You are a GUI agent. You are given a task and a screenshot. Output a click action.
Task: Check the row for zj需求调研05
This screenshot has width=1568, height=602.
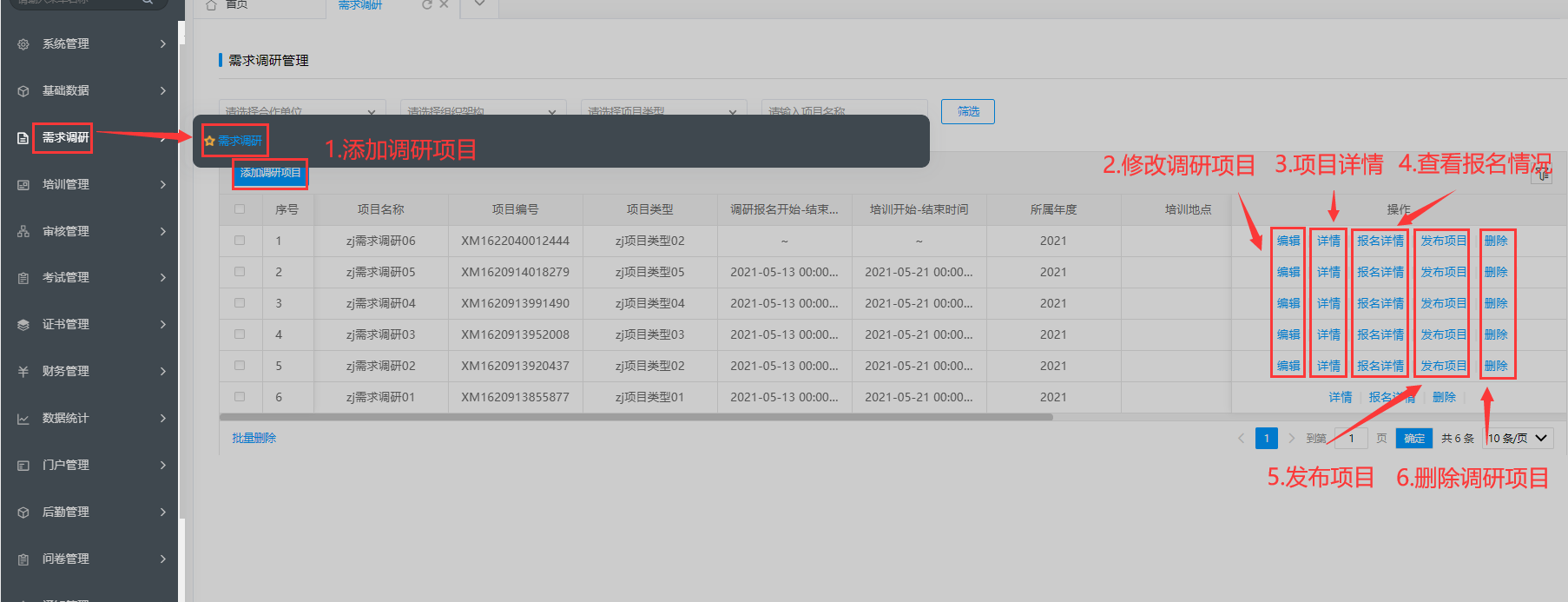(x=240, y=272)
